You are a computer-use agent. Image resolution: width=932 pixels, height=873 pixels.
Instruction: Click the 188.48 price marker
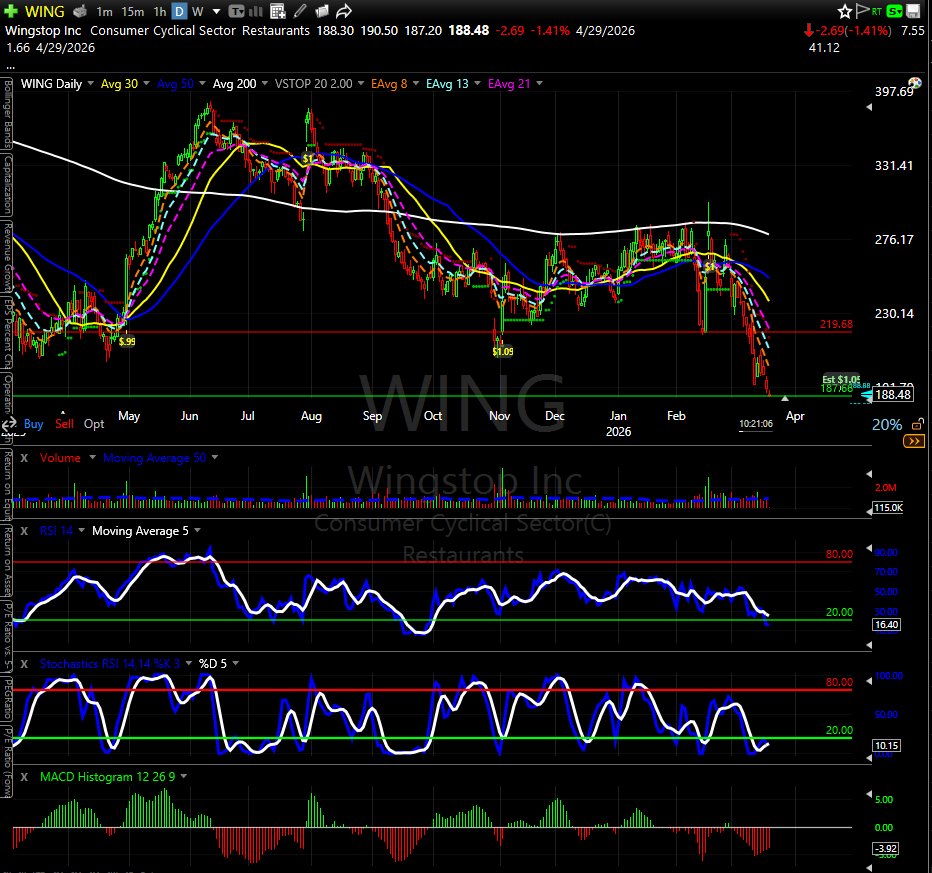(x=893, y=395)
